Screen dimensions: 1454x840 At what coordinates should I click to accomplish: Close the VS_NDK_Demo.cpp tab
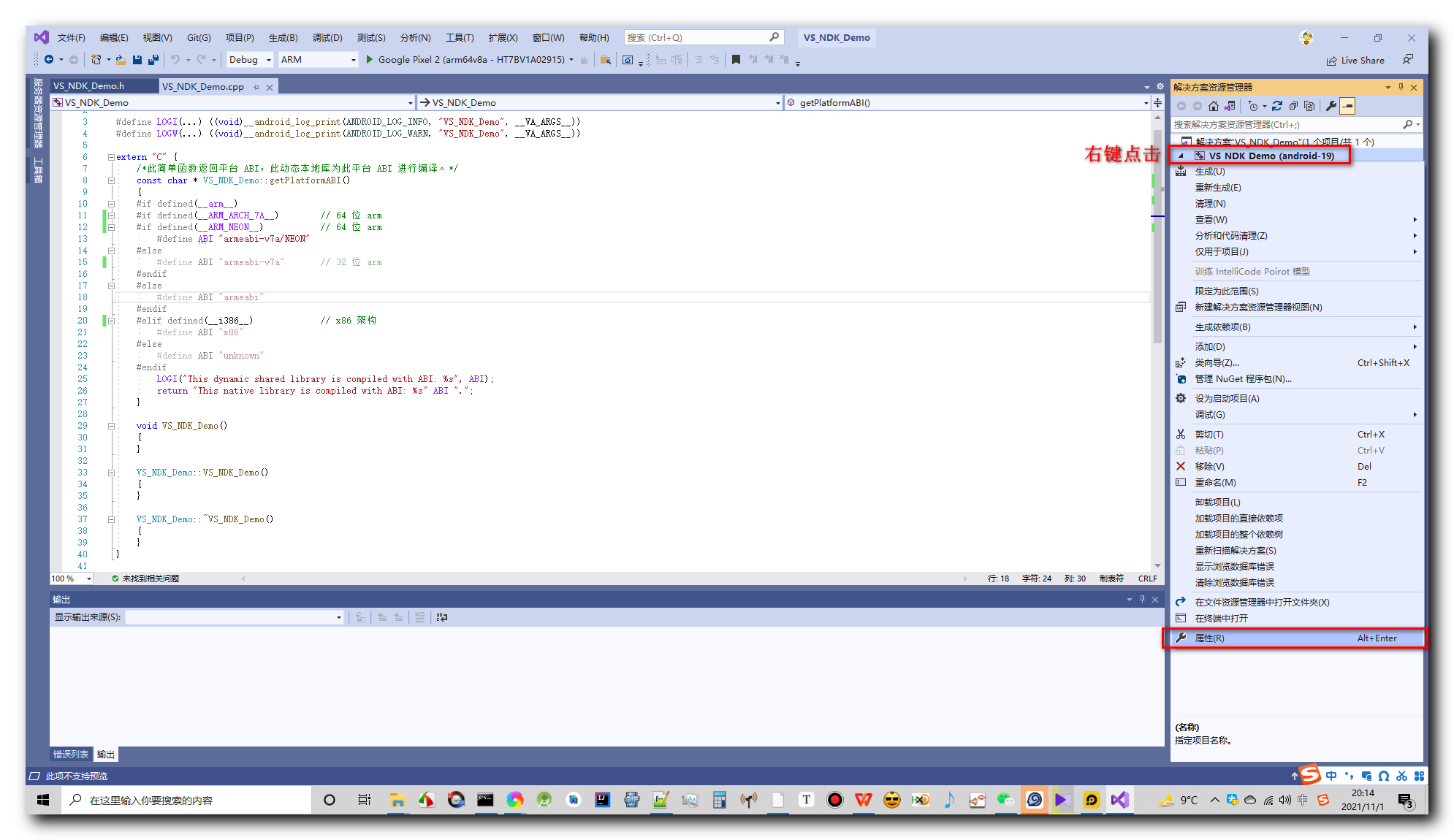tap(270, 87)
